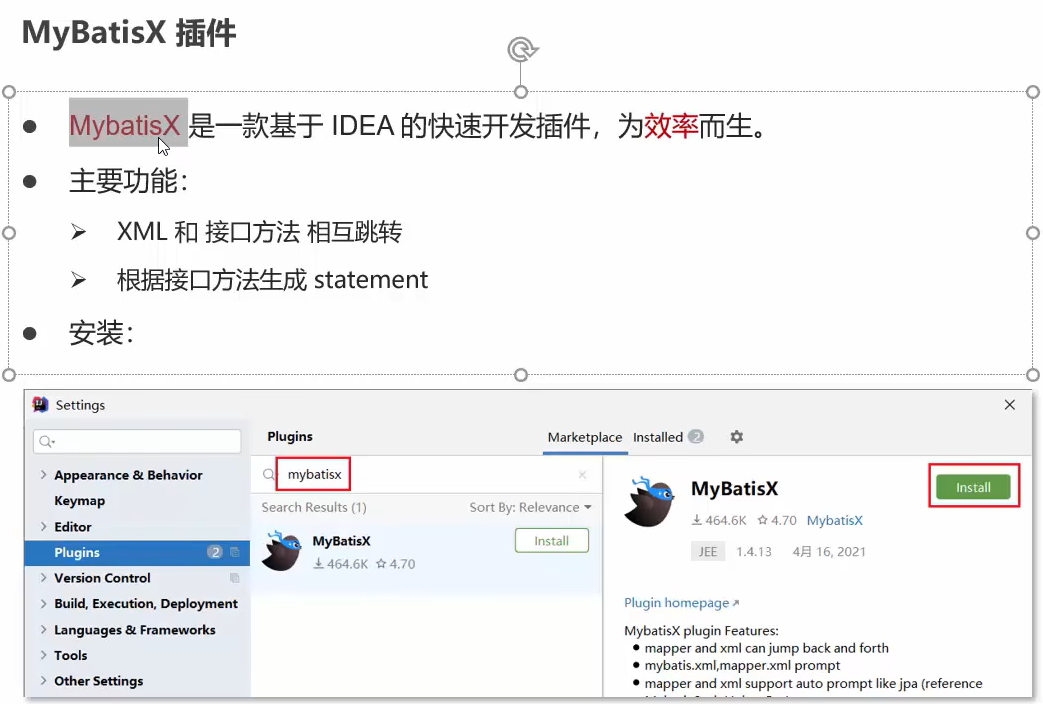The width and height of the screenshot is (1043, 704).
Task: Click the 464.6K downloads count in search result
Action: point(341,564)
